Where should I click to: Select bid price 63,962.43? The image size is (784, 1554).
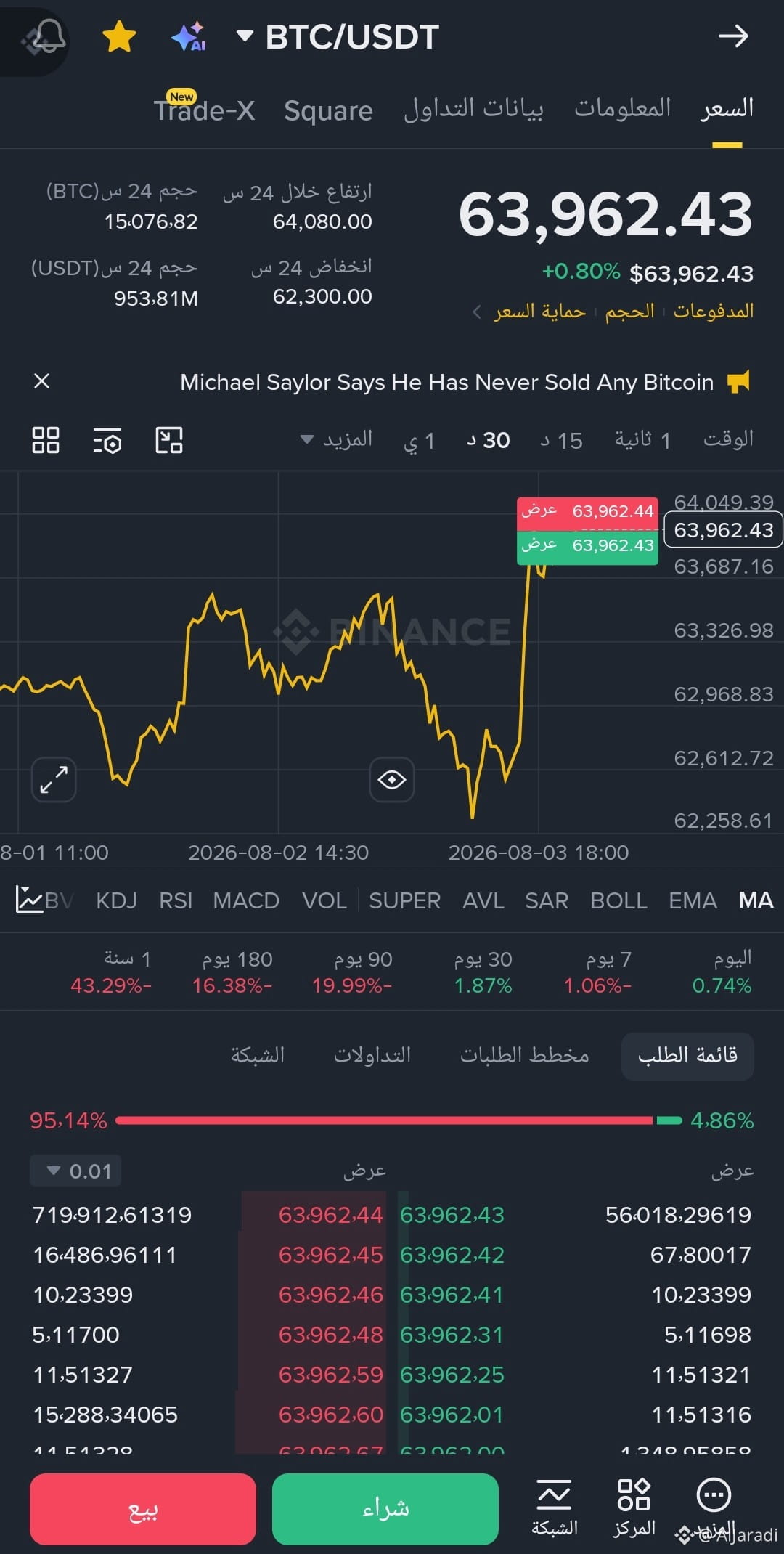pyautogui.click(x=452, y=1215)
